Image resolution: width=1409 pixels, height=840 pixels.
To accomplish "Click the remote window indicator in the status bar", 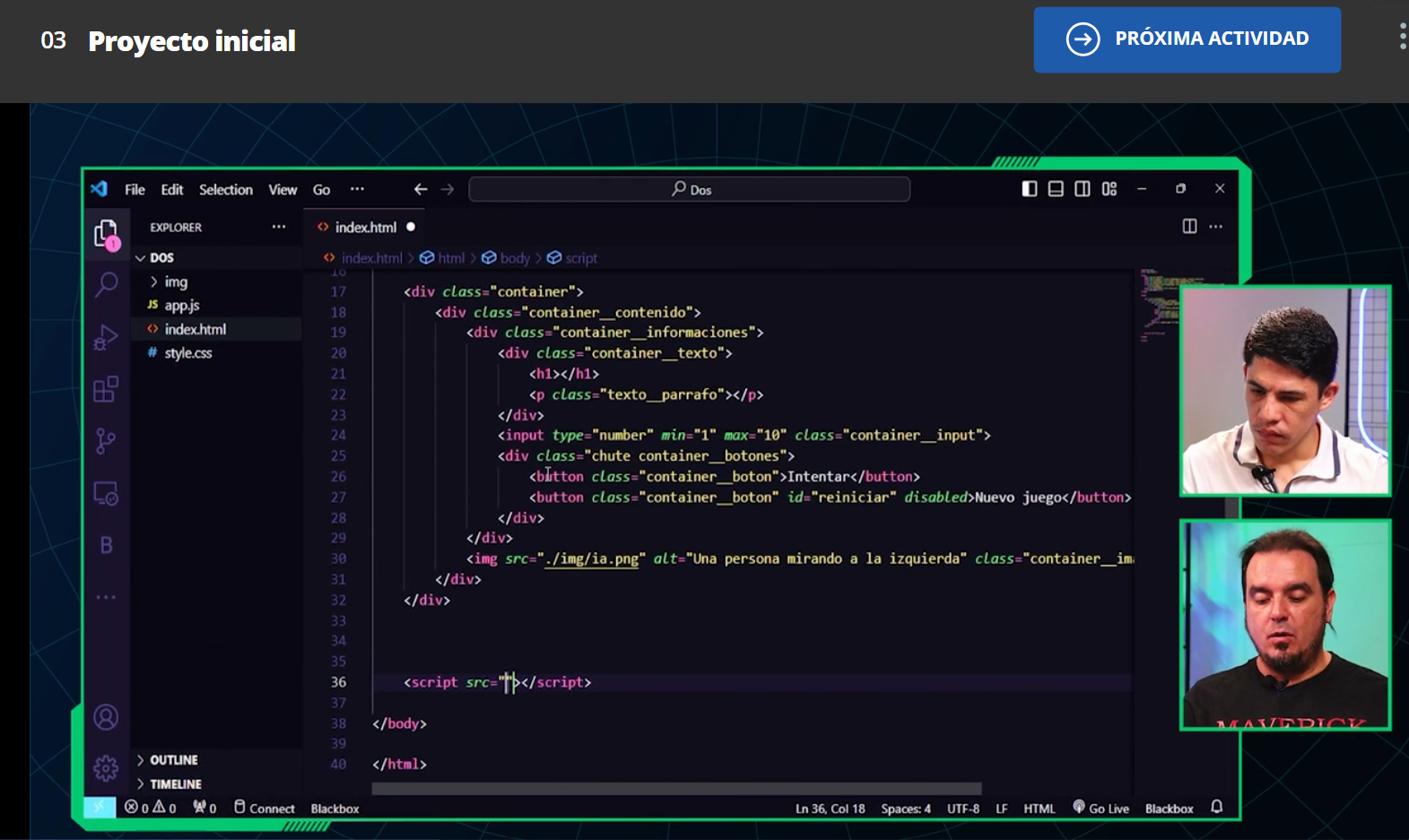I will (100, 807).
